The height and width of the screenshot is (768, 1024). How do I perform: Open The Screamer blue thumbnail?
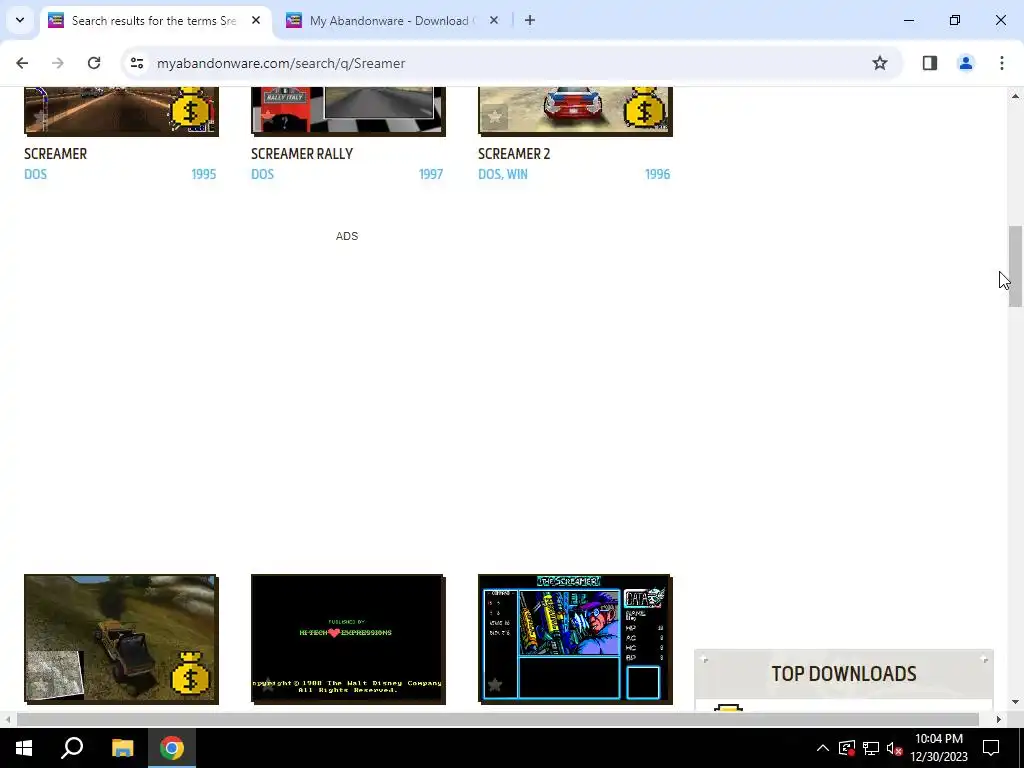pyautogui.click(x=575, y=639)
